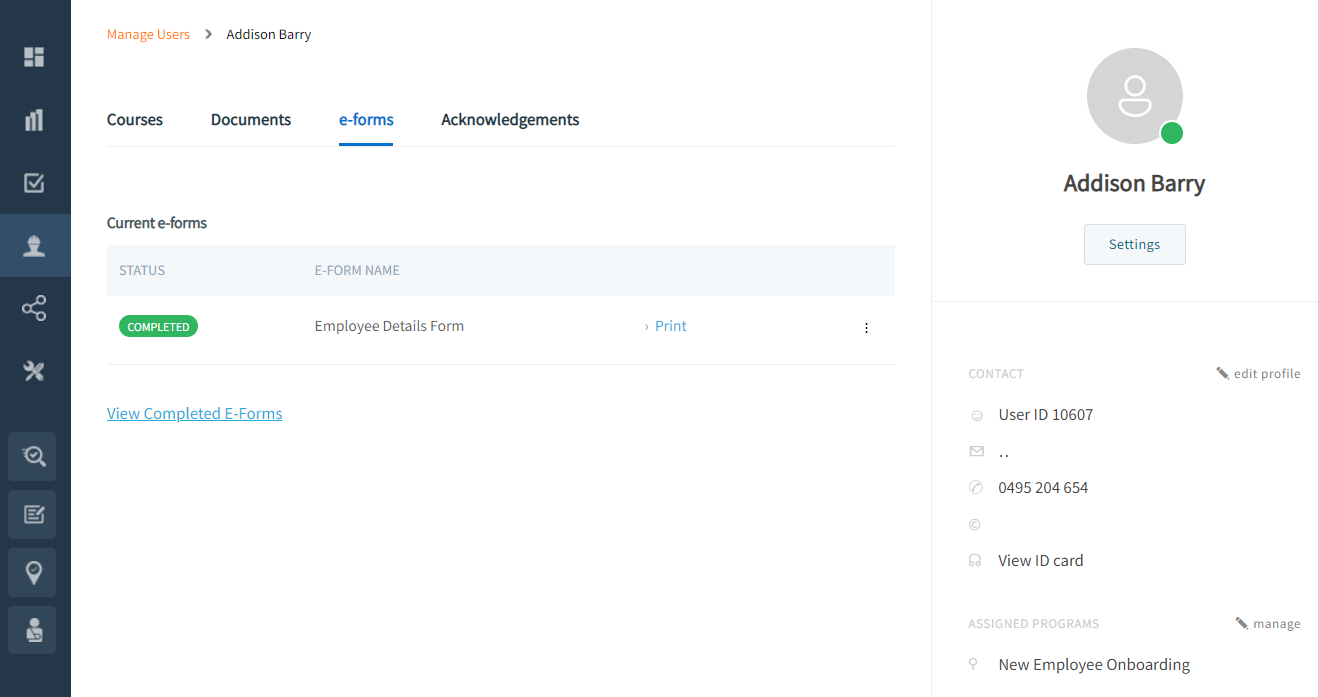Screen dimensions: 1318x697
Task: Switch to the Courses tab
Action: tap(135, 120)
